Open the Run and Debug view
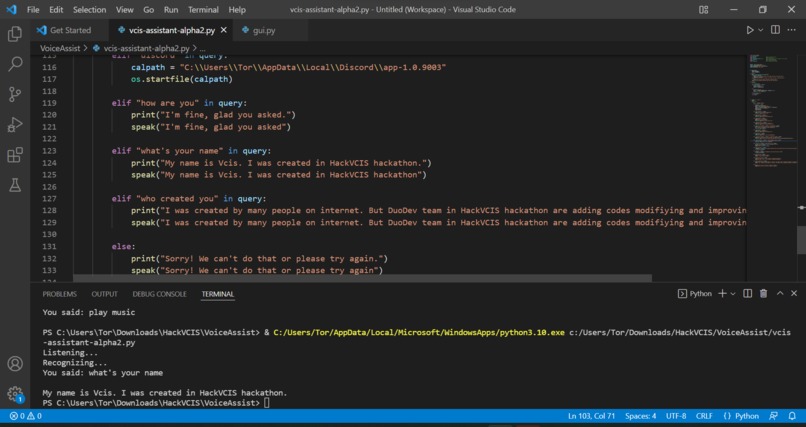Viewport: 806px width, 427px height. (15, 124)
